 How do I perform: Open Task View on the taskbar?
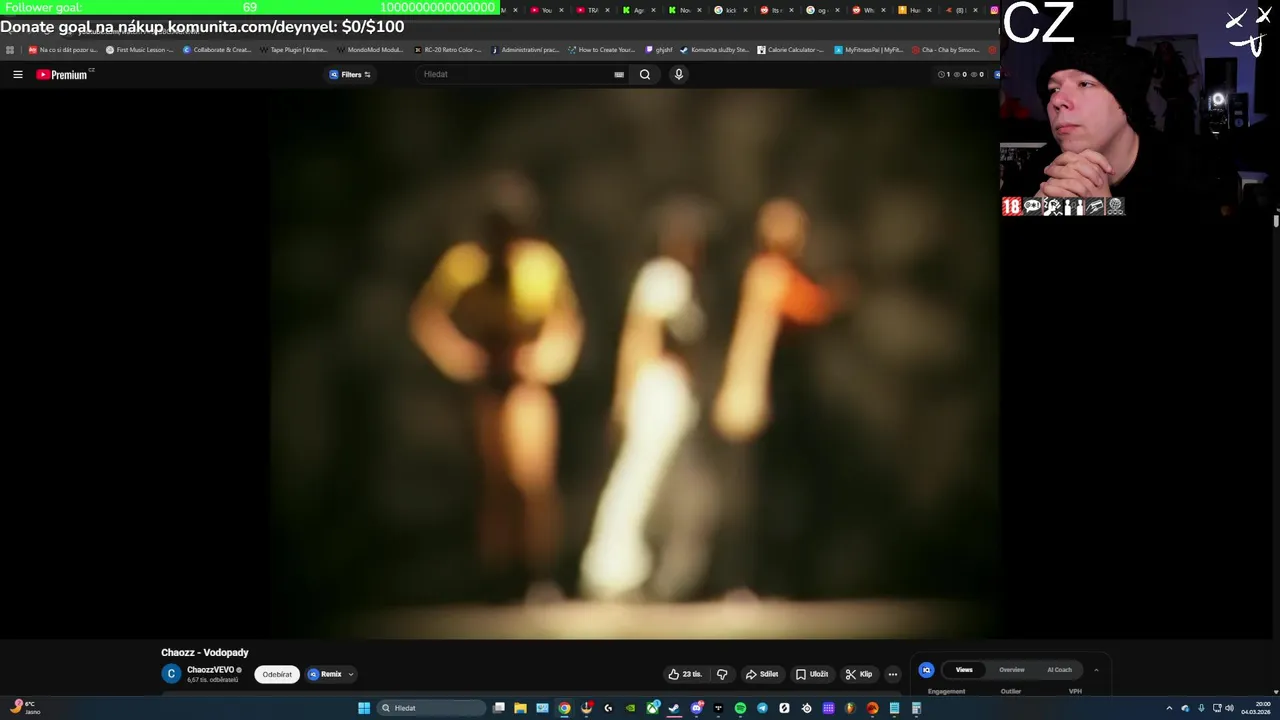499,708
